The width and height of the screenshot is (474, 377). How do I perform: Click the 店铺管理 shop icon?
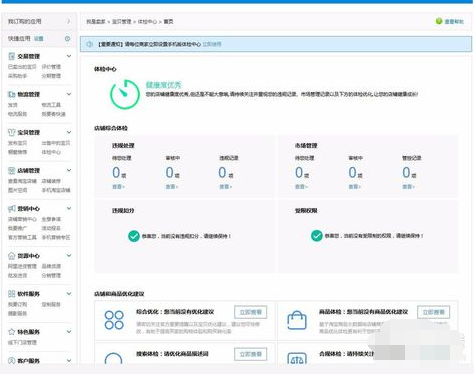pyautogui.click(x=12, y=170)
